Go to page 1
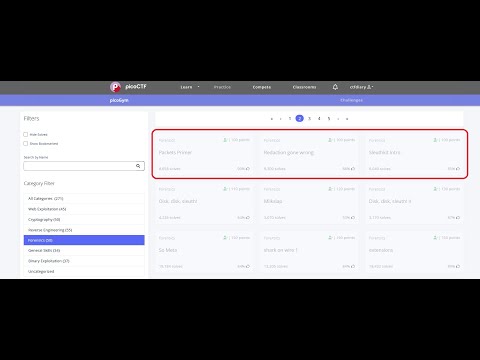The width and height of the screenshot is (480, 360). click(290, 119)
